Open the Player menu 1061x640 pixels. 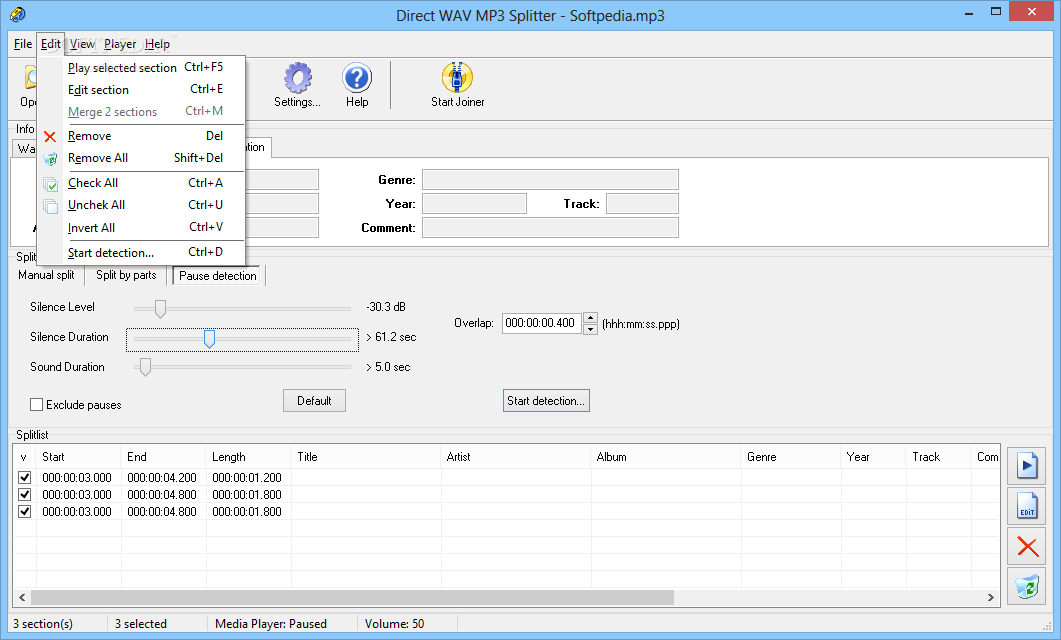[120, 44]
